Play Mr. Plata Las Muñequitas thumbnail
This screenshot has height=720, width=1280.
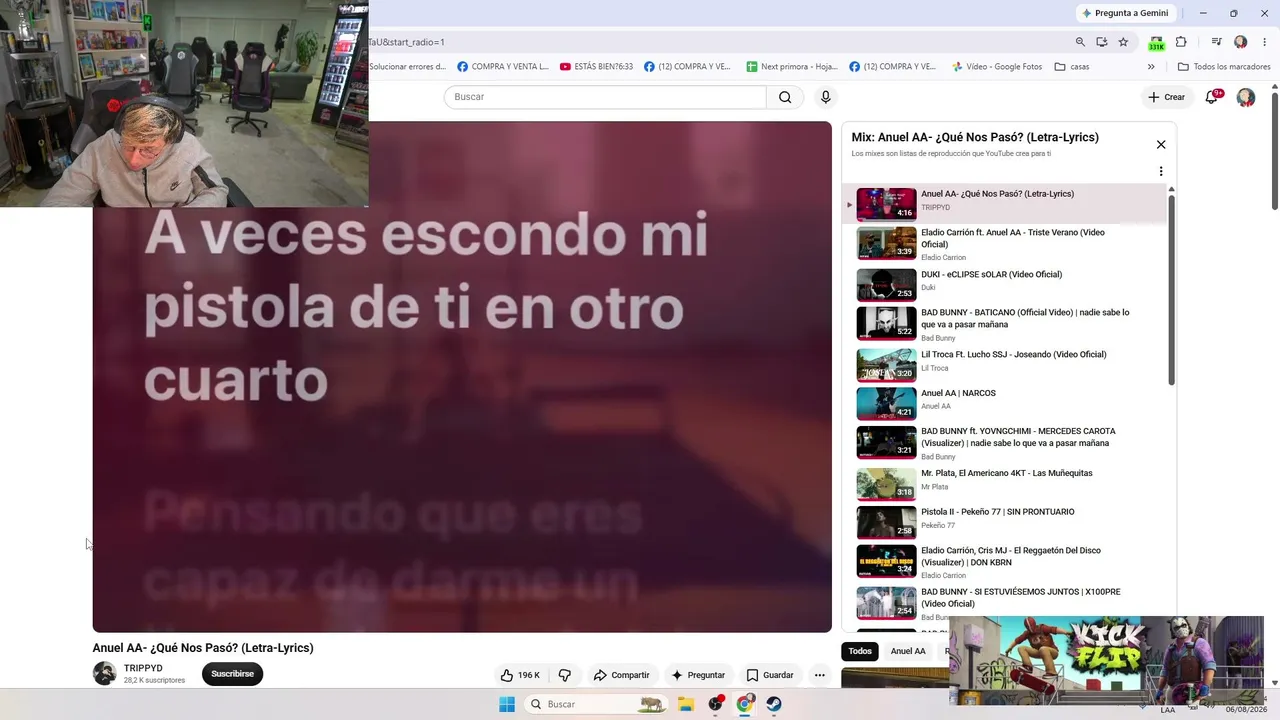tap(886, 483)
